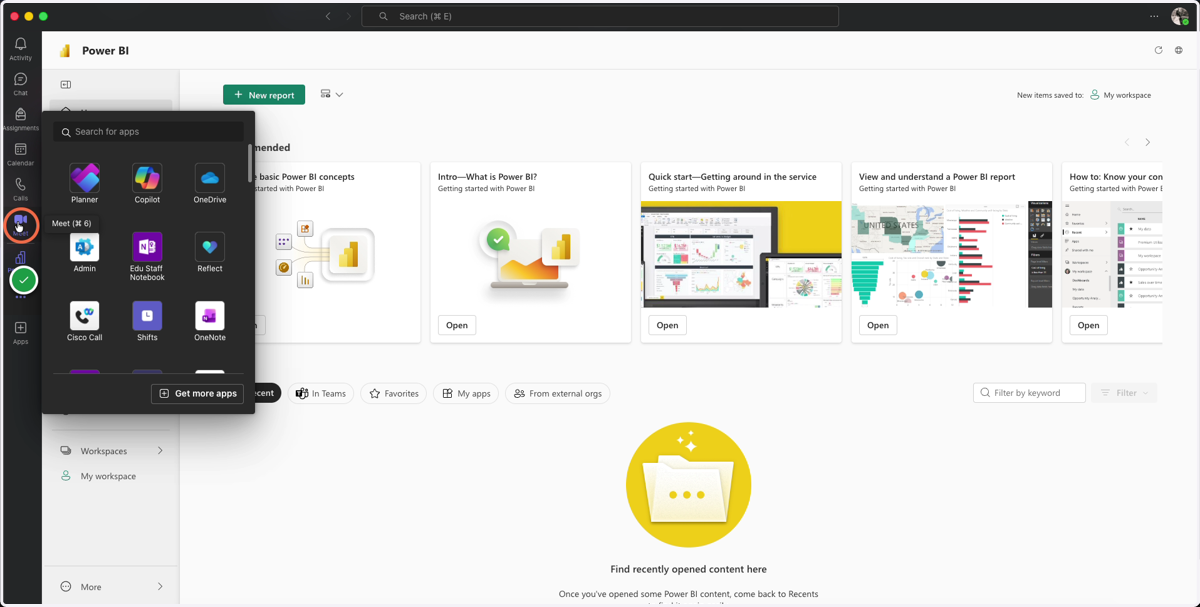
Task: Select the From external orgs tab
Action: 558,394
